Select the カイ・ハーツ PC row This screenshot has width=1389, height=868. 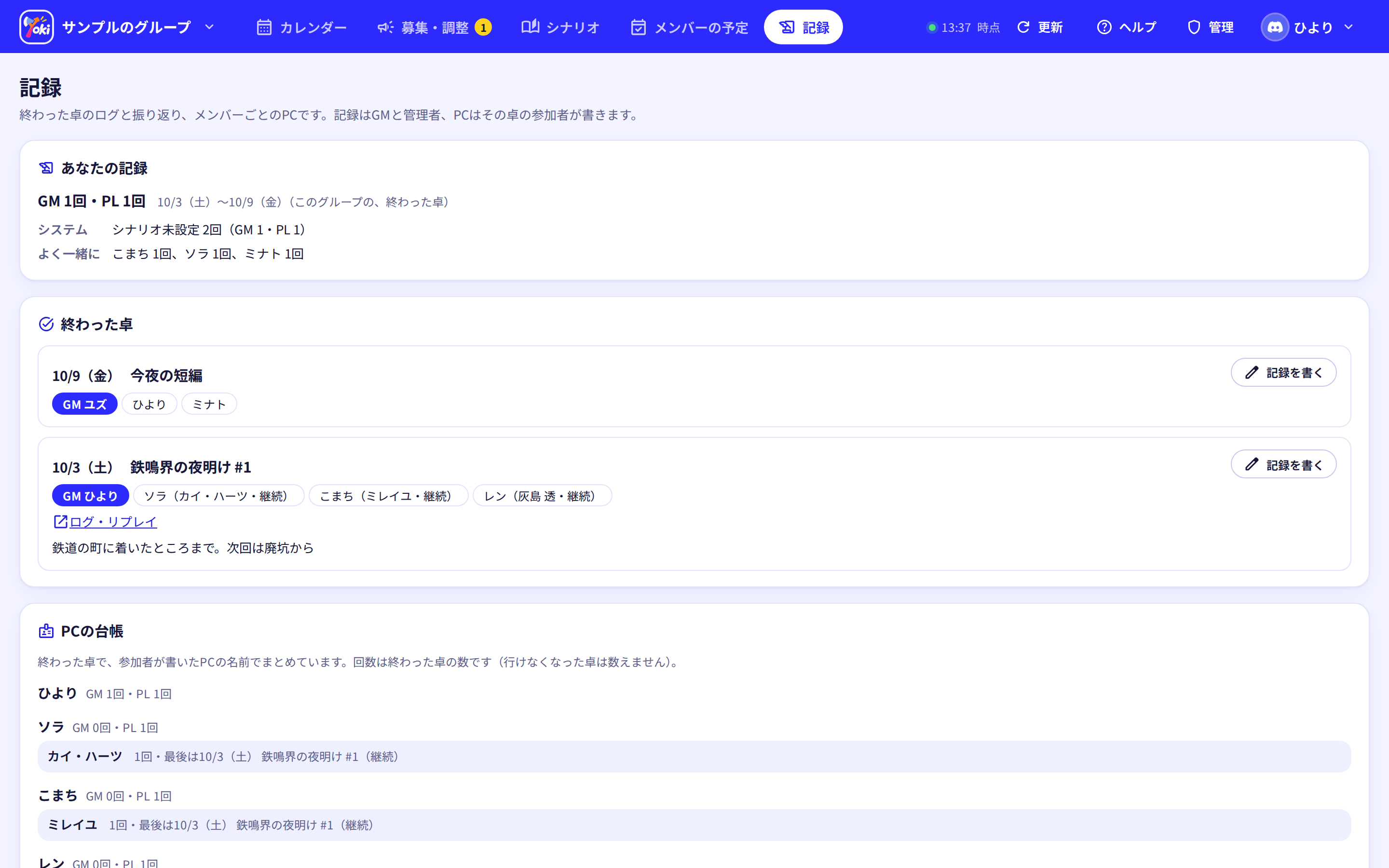coord(694,756)
